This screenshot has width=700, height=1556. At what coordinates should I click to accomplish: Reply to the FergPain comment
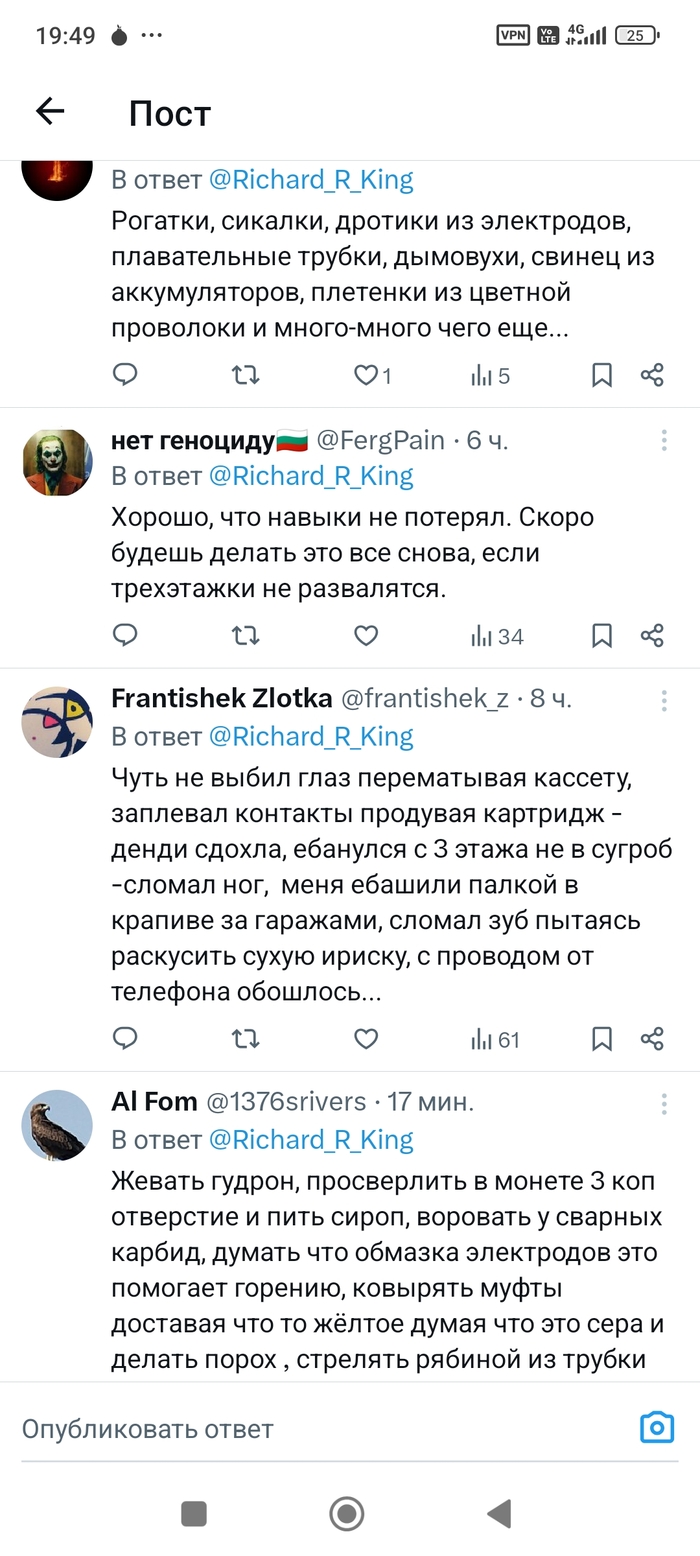(125, 636)
